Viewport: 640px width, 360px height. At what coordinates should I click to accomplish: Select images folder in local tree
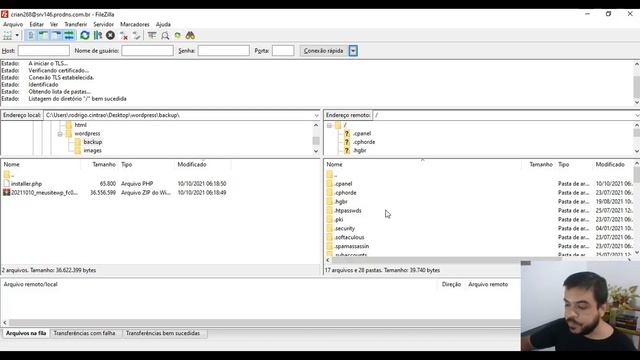pos(92,151)
